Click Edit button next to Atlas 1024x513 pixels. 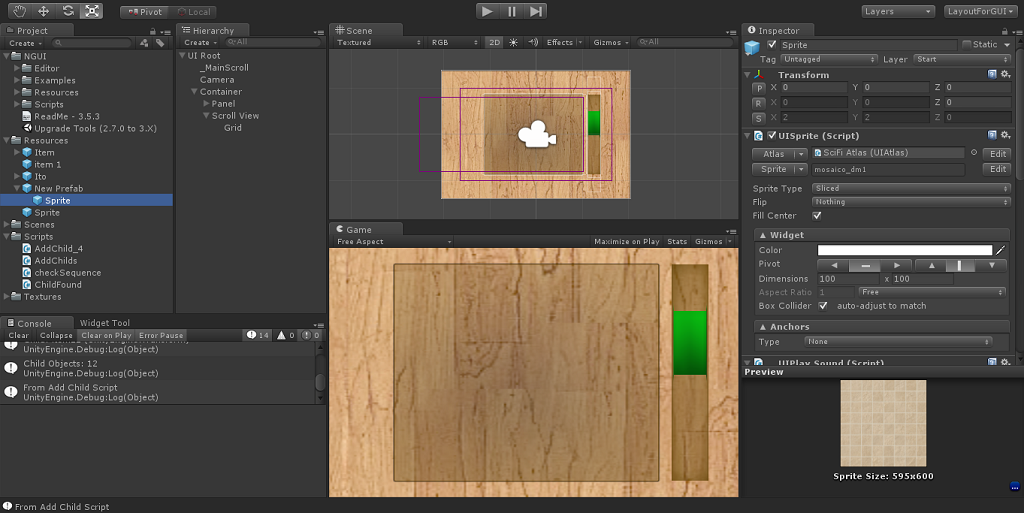point(997,154)
